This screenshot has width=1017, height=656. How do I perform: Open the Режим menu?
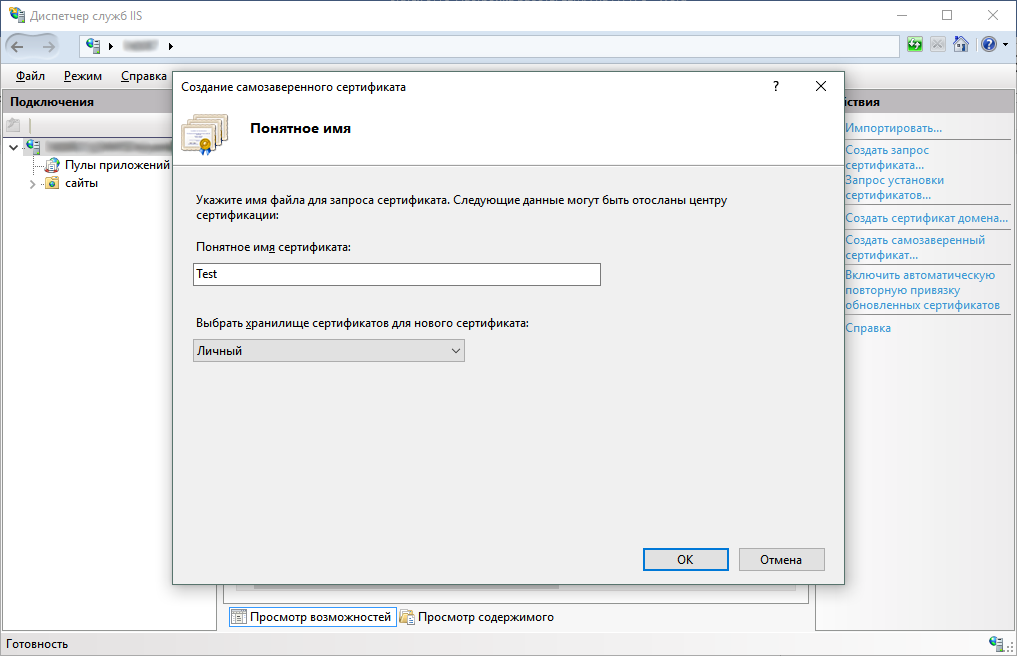tap(82, 76)
